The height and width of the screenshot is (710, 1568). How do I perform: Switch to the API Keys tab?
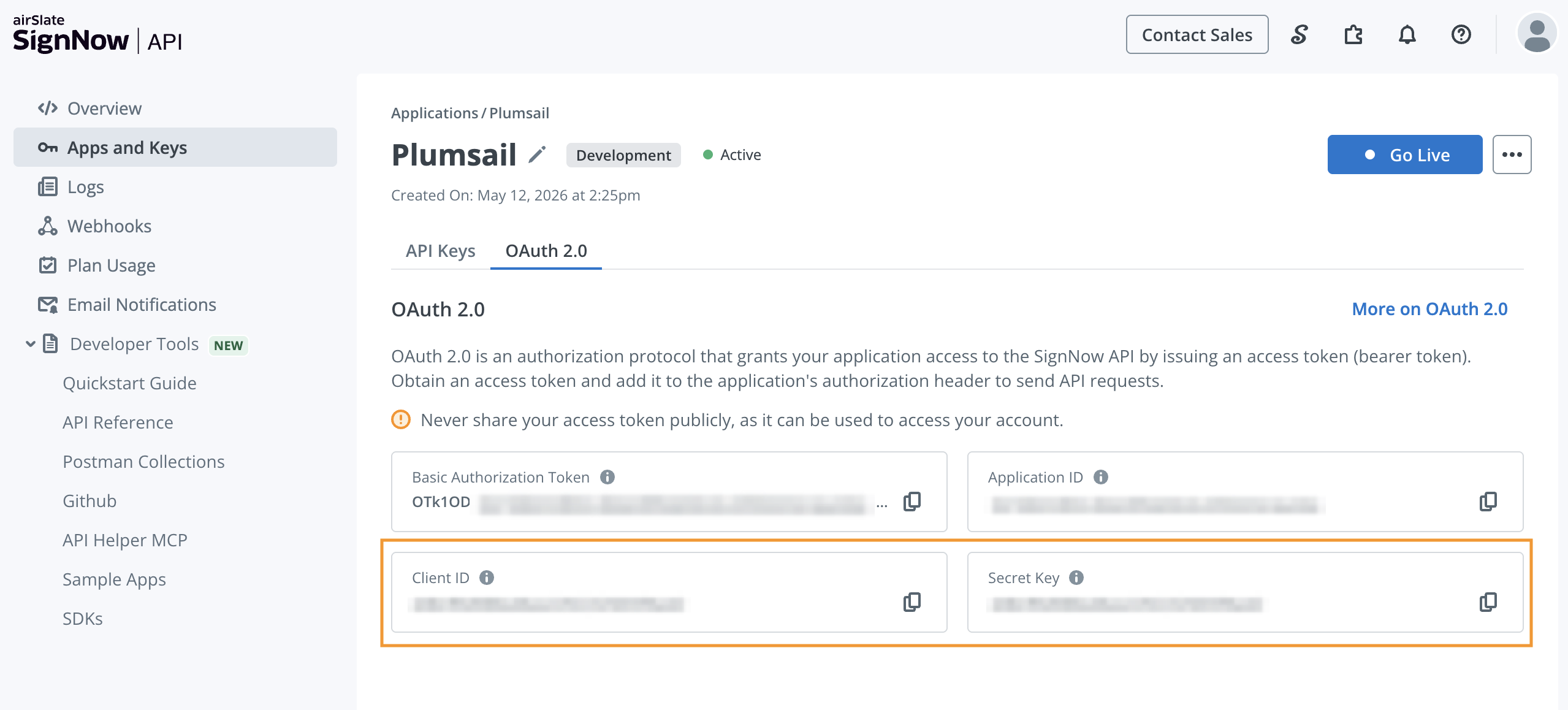440,251
